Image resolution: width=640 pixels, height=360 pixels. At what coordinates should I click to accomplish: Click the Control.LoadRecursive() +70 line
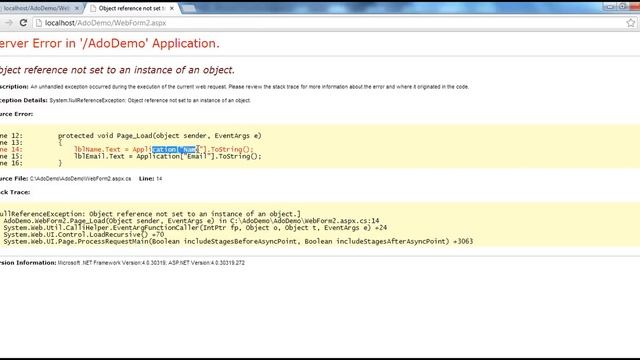coord(84,235)
